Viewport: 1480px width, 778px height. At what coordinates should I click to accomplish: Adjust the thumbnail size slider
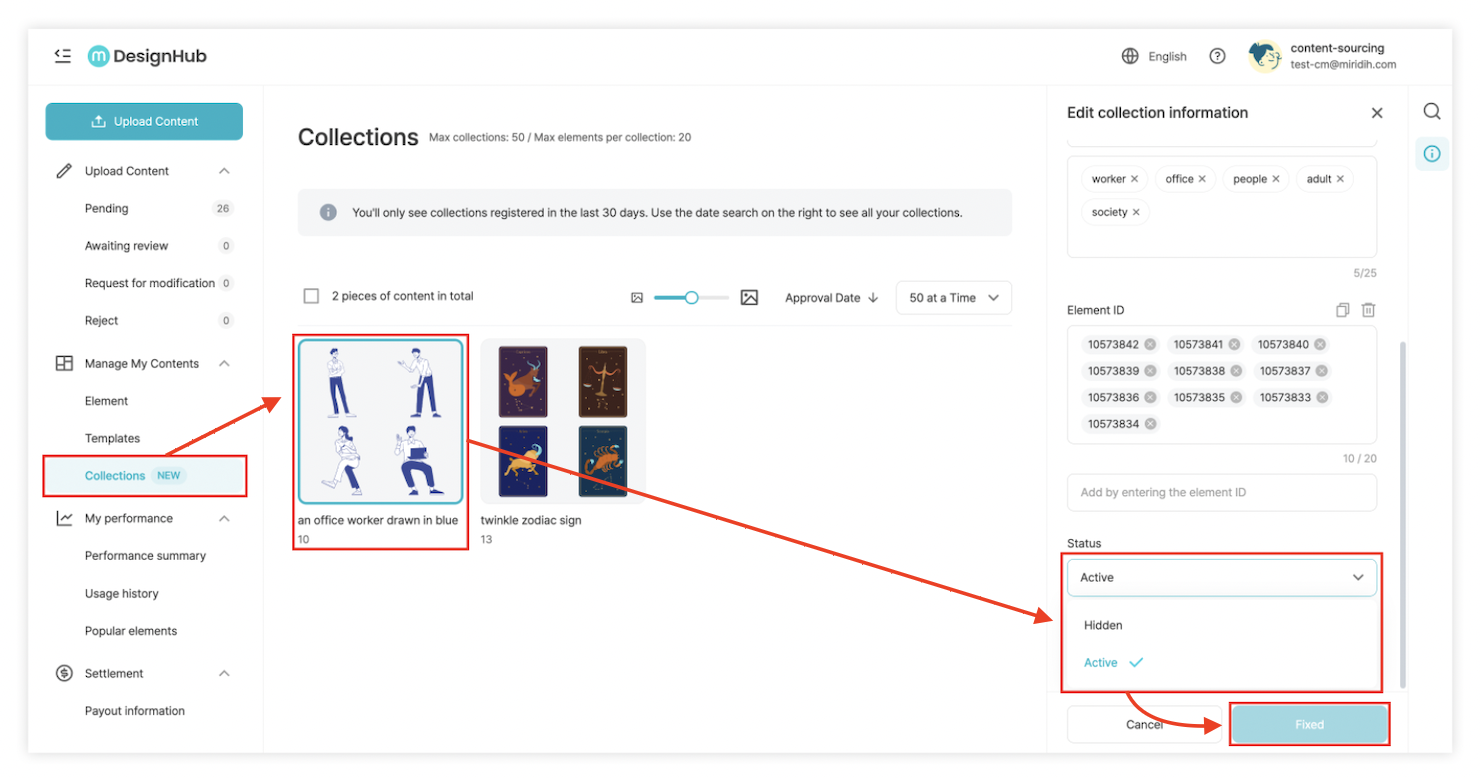(691, 297)
